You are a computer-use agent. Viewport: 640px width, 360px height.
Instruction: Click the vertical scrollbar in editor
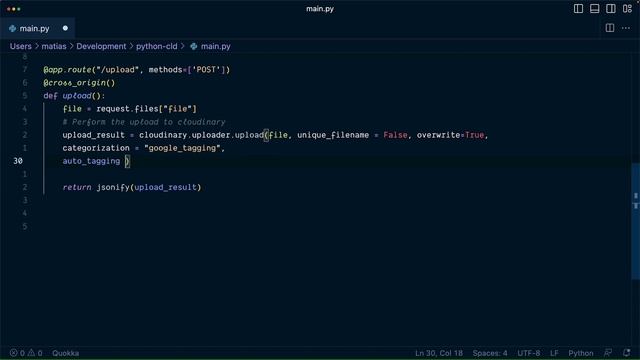tap(636, 220)
